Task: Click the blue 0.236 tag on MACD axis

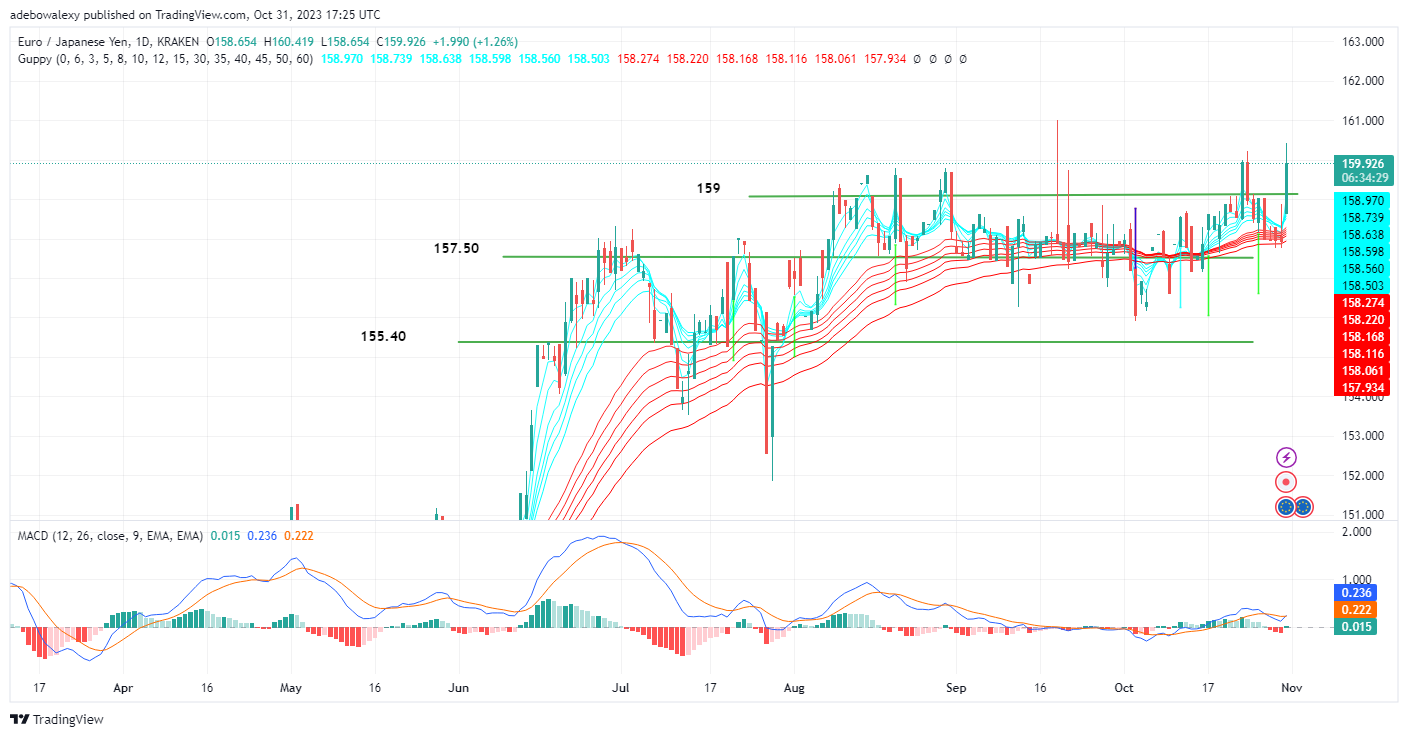Action: (x=1356, y=592)
